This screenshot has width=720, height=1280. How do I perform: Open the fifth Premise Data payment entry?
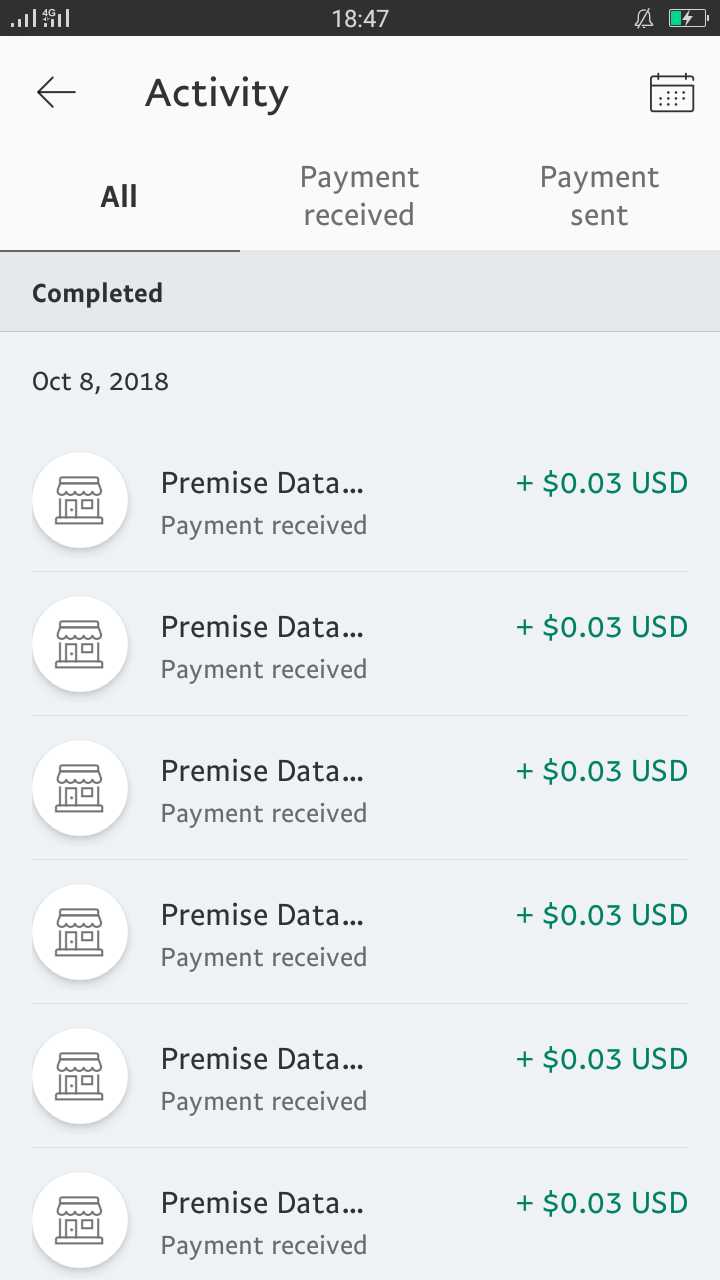263,1078
